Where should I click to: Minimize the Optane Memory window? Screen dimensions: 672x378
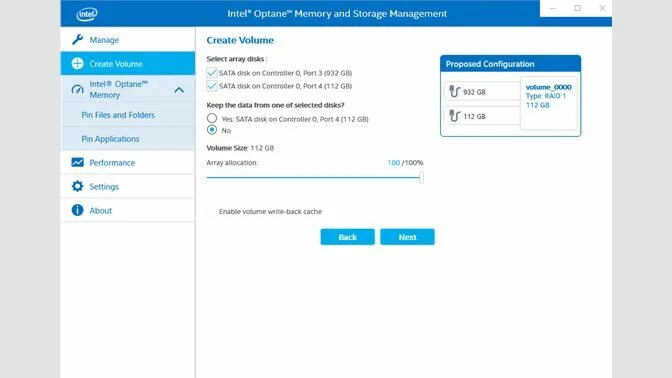552,8
